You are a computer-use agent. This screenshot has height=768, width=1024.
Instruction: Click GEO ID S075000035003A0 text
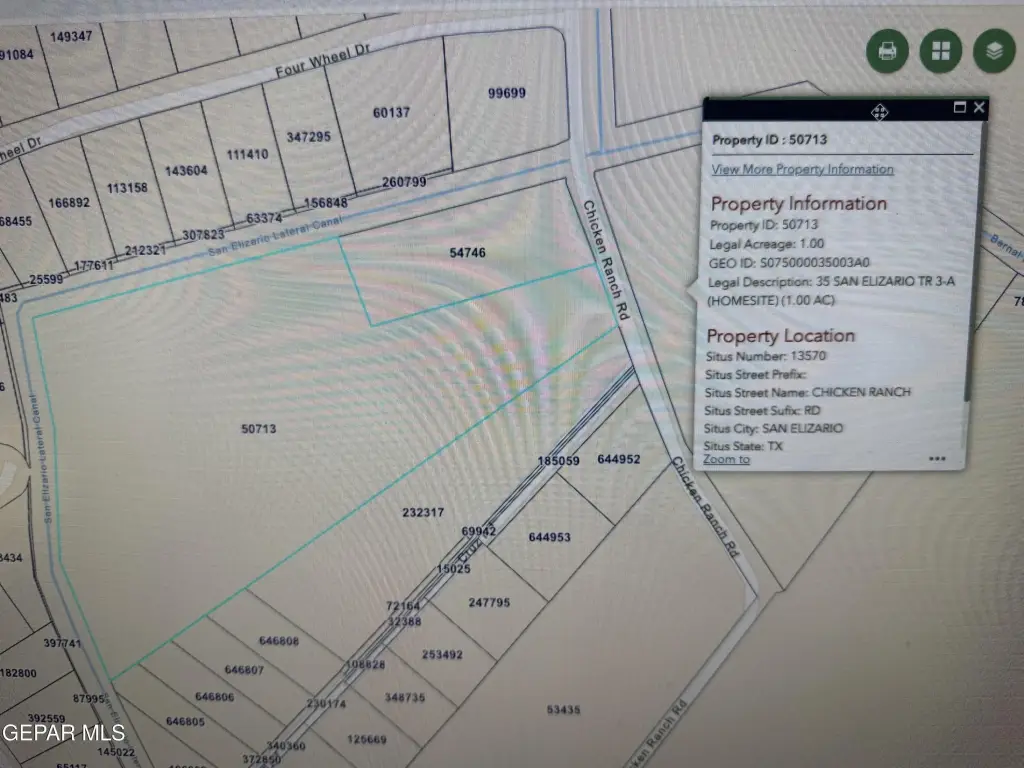coord(789,263)
